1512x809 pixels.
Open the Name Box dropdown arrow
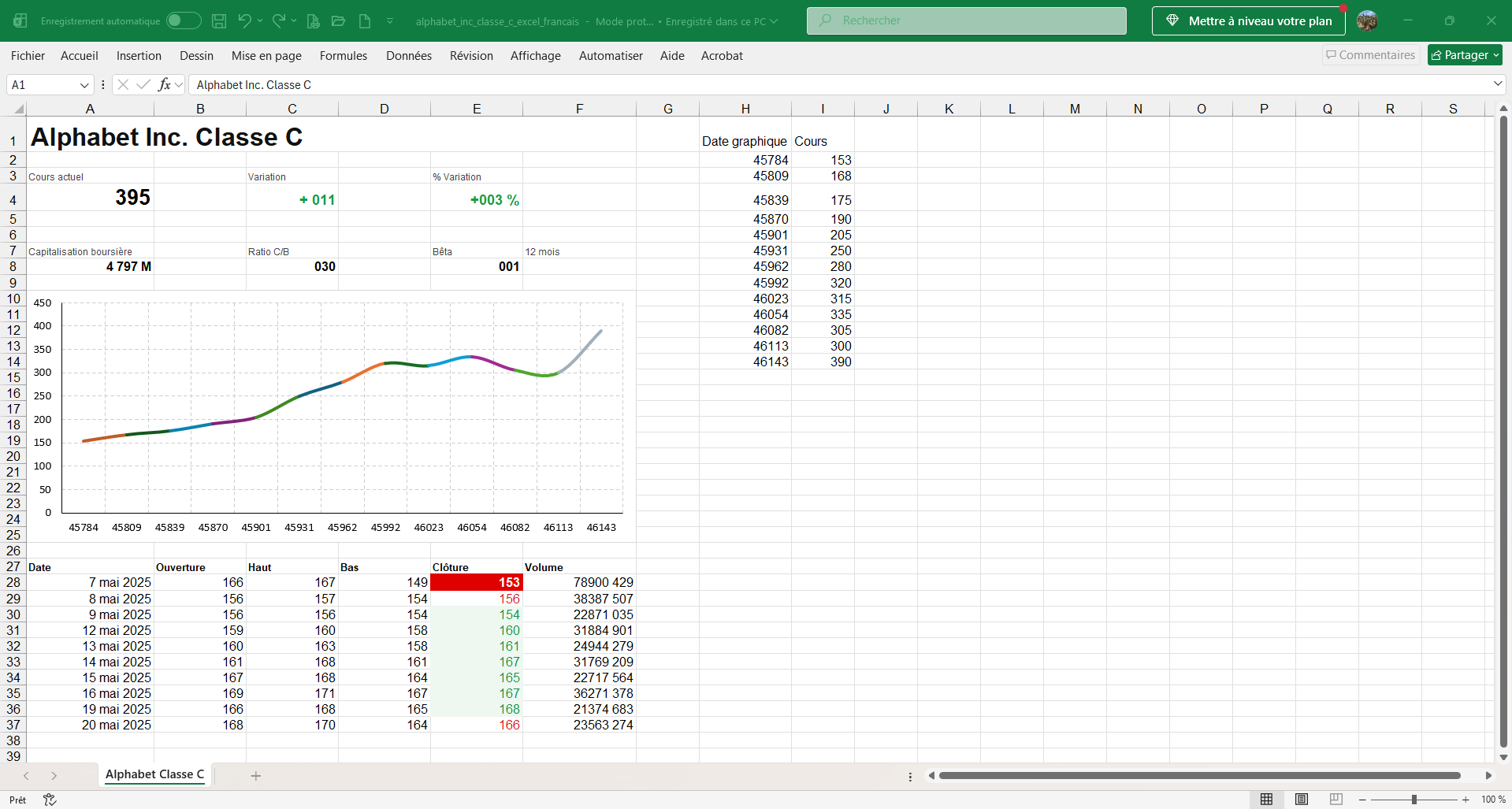tap(84, 85)
